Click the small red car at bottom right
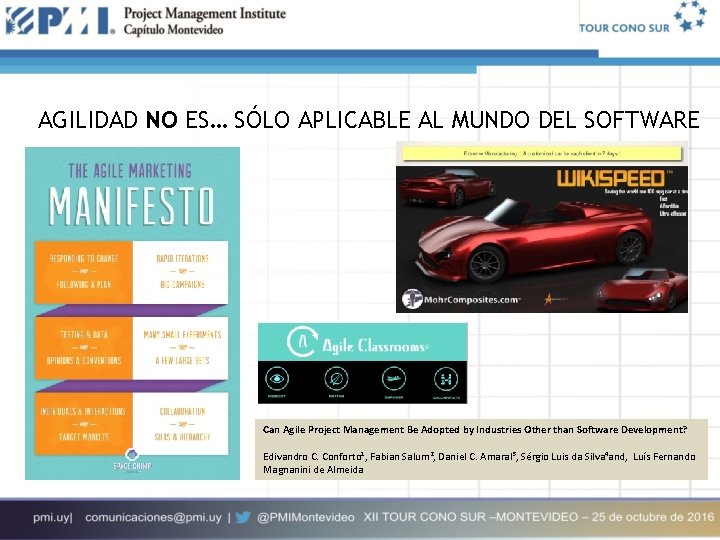 642,290
